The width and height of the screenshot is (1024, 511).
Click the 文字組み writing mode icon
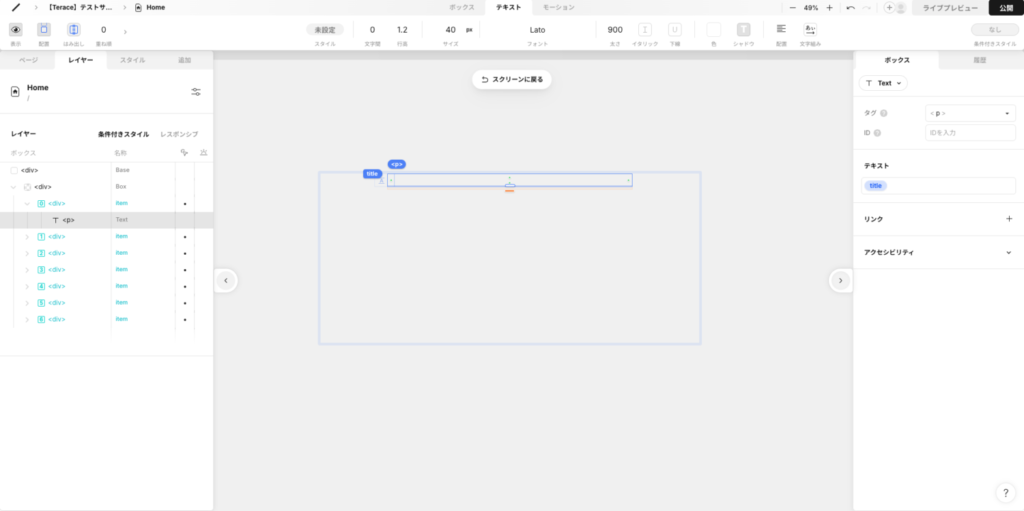coord(810,29)
